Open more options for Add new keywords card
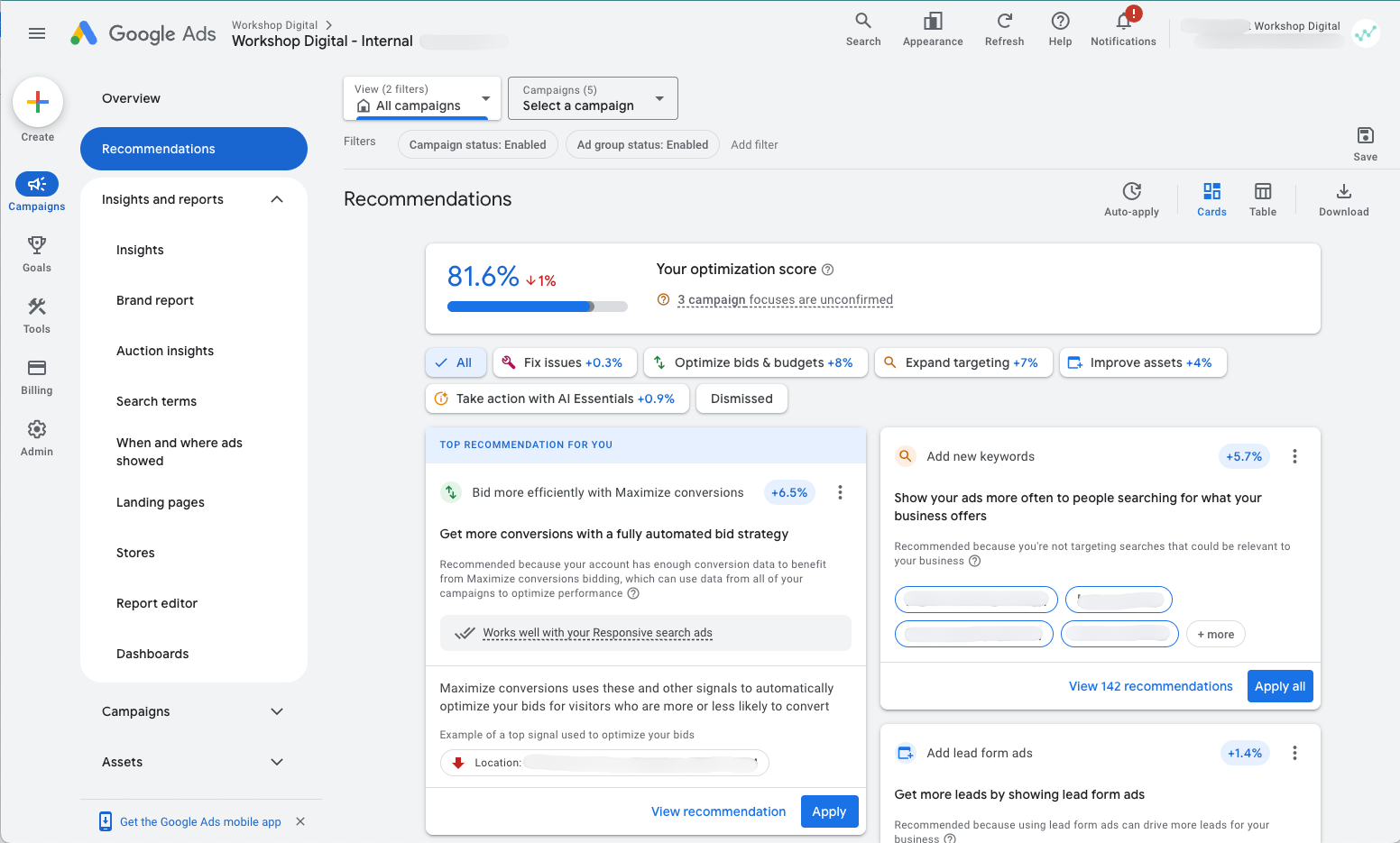 [x=1294, y=456]
